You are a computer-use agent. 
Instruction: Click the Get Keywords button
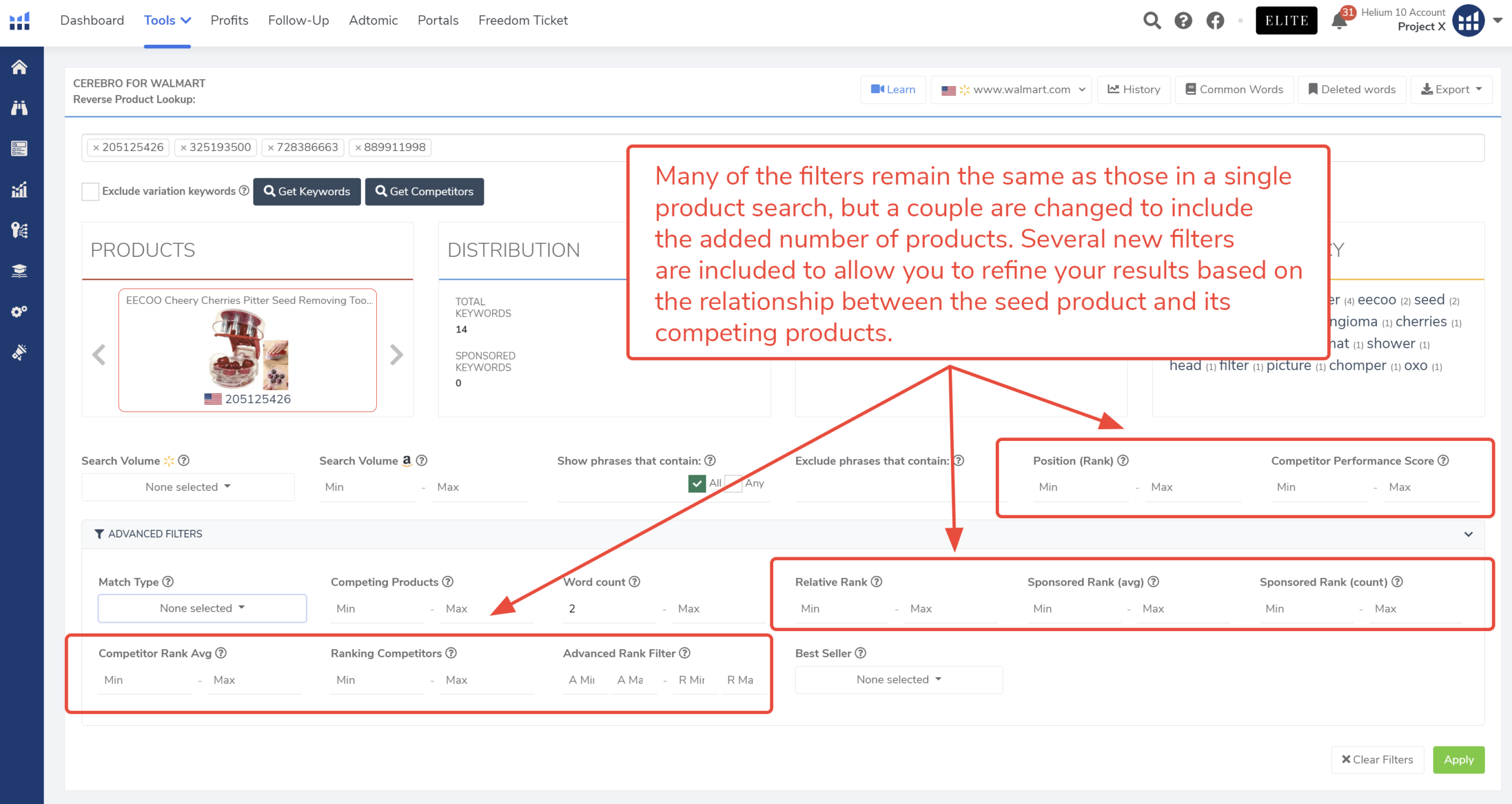(x=307, y=192)
